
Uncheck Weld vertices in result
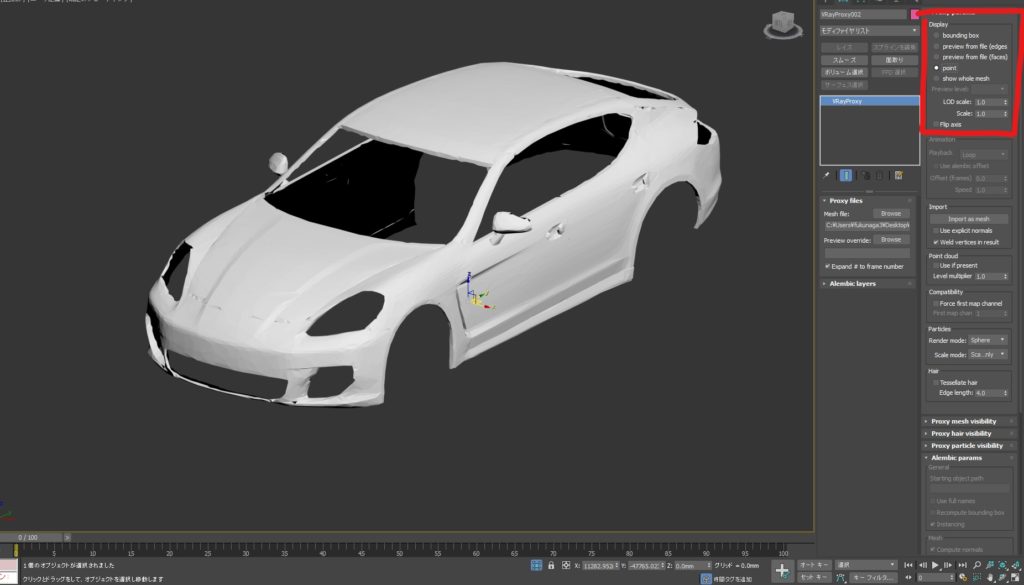pyautogui.click(x=935, y=242)
